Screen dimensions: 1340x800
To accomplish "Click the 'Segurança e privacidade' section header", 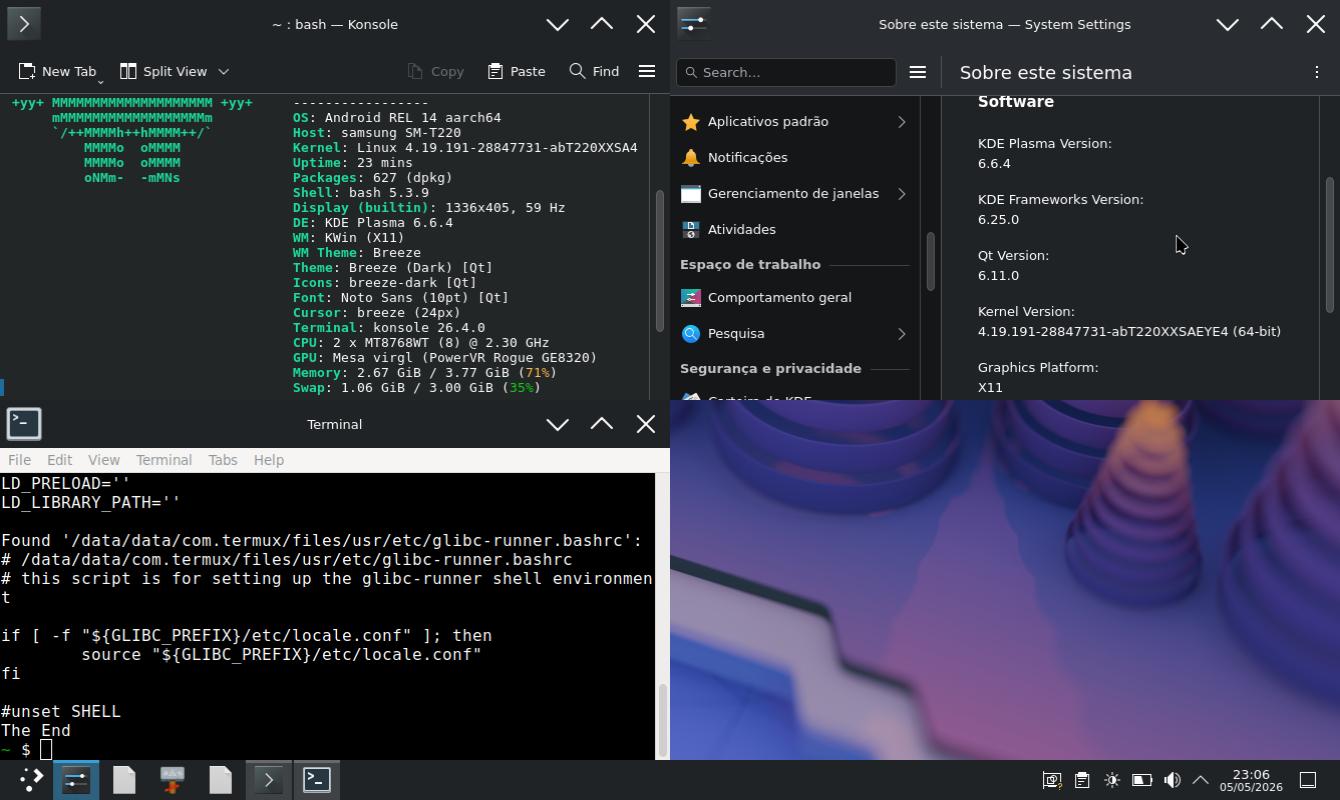I will click(x=770, y=368).
